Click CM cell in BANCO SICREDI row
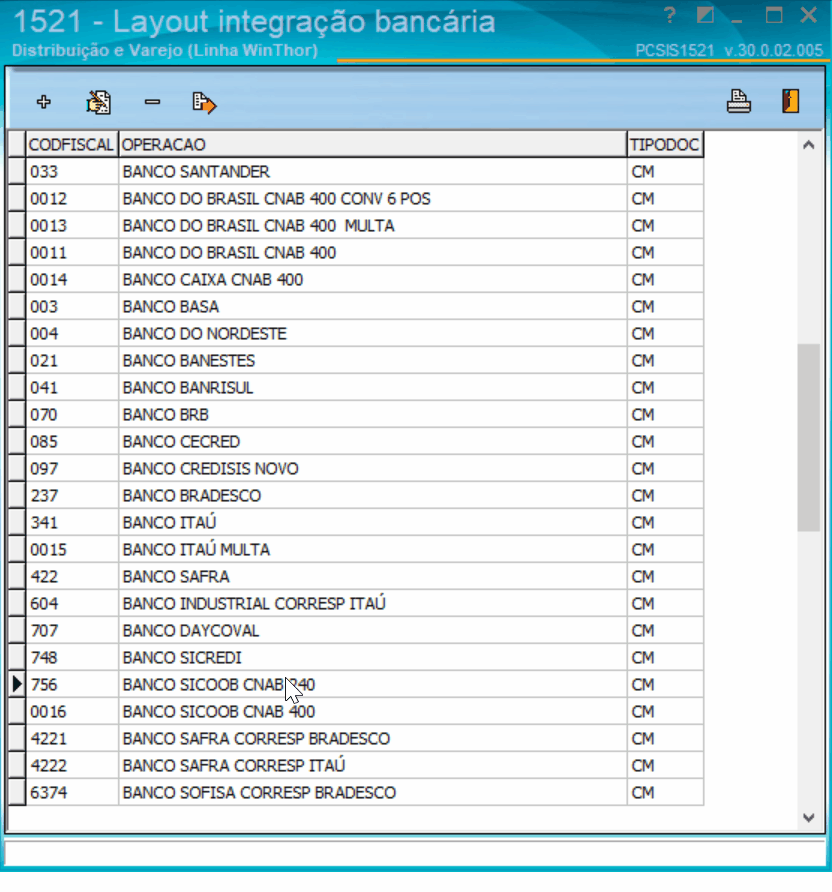This screenshot has height=892, width=832. 665,658
